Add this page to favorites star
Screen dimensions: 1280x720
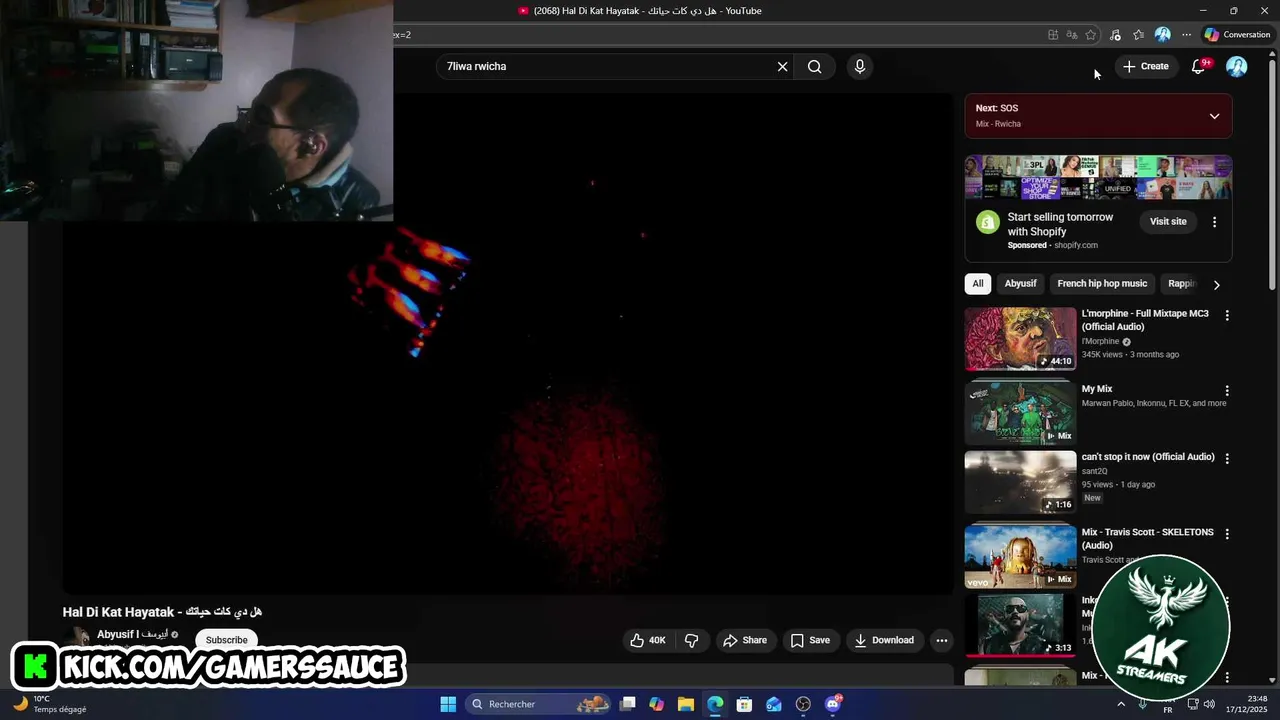[1091, 35]
